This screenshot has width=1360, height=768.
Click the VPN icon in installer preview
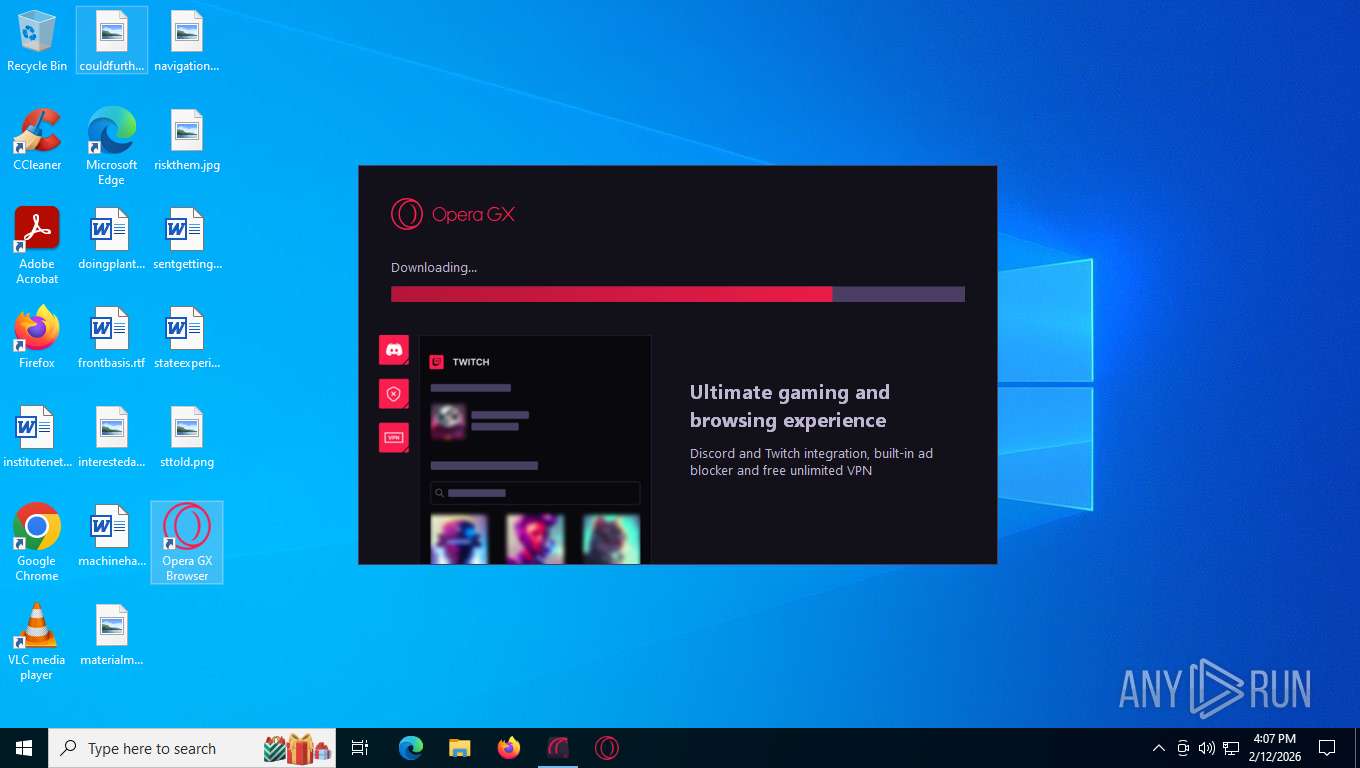point(394,438)
